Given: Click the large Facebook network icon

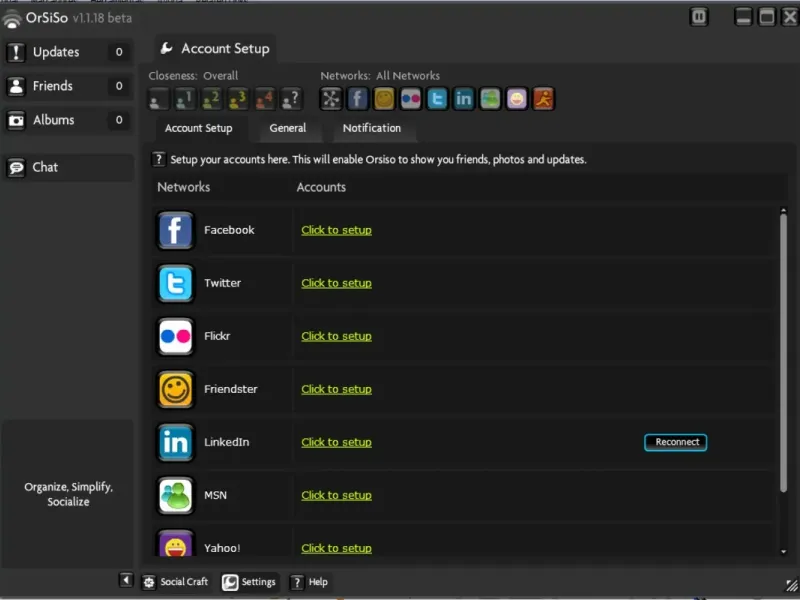Looking at the screenshot, I should coord(176,231).
